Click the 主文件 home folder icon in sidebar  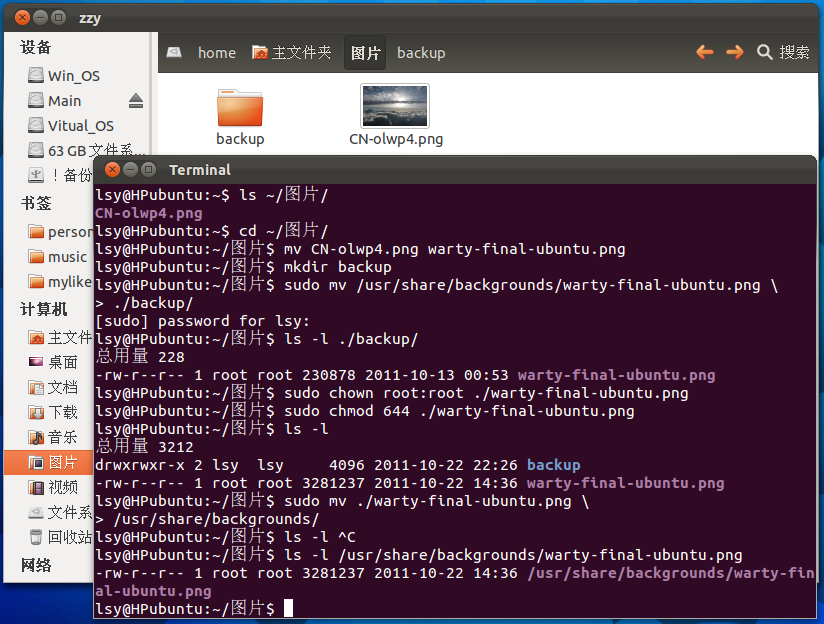36,337
